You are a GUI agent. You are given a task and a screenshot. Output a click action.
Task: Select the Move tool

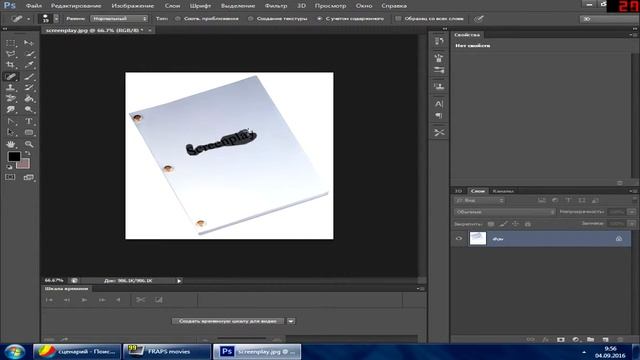[29, 42]
